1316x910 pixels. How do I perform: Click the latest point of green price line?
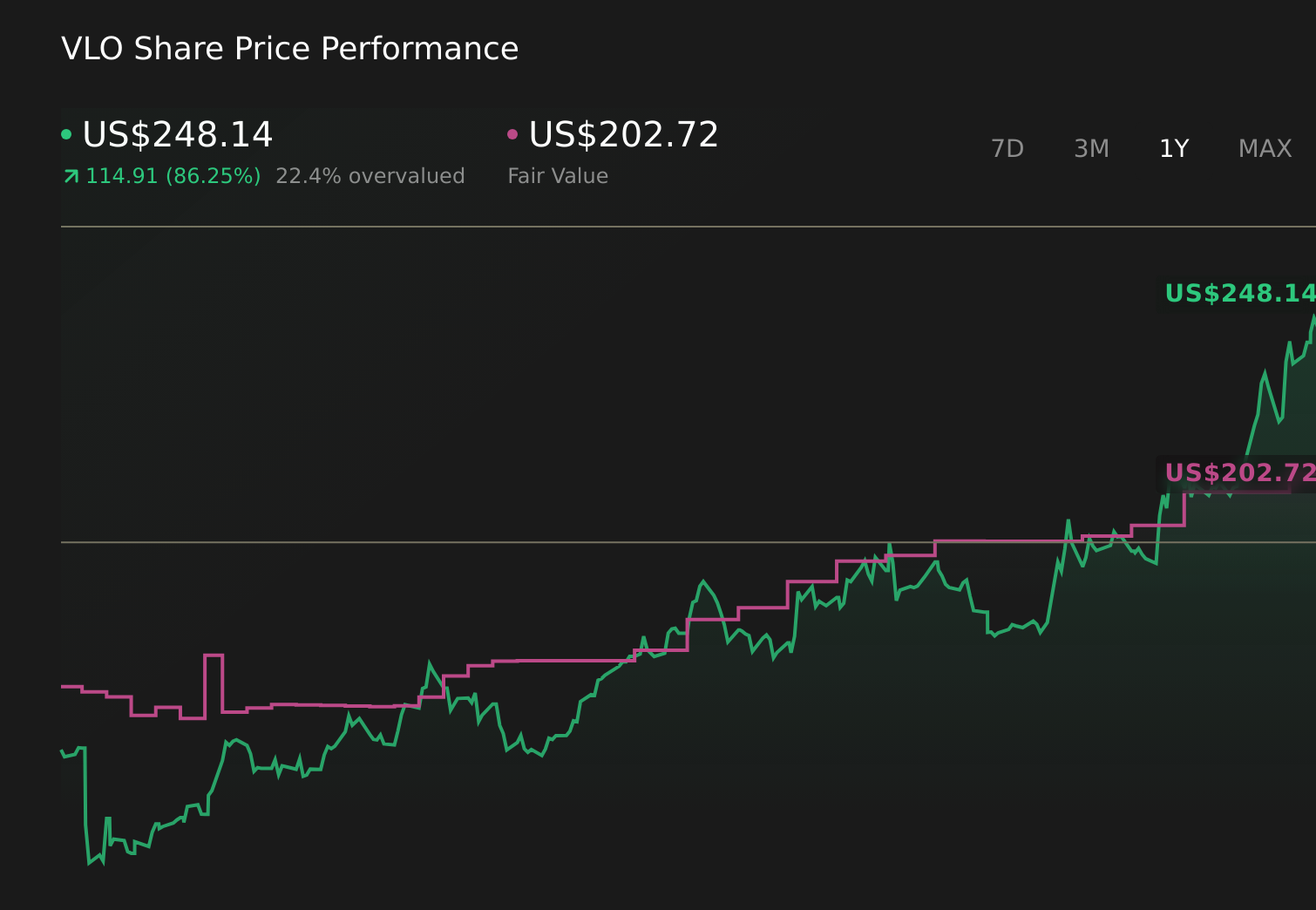coord(1313,317)
